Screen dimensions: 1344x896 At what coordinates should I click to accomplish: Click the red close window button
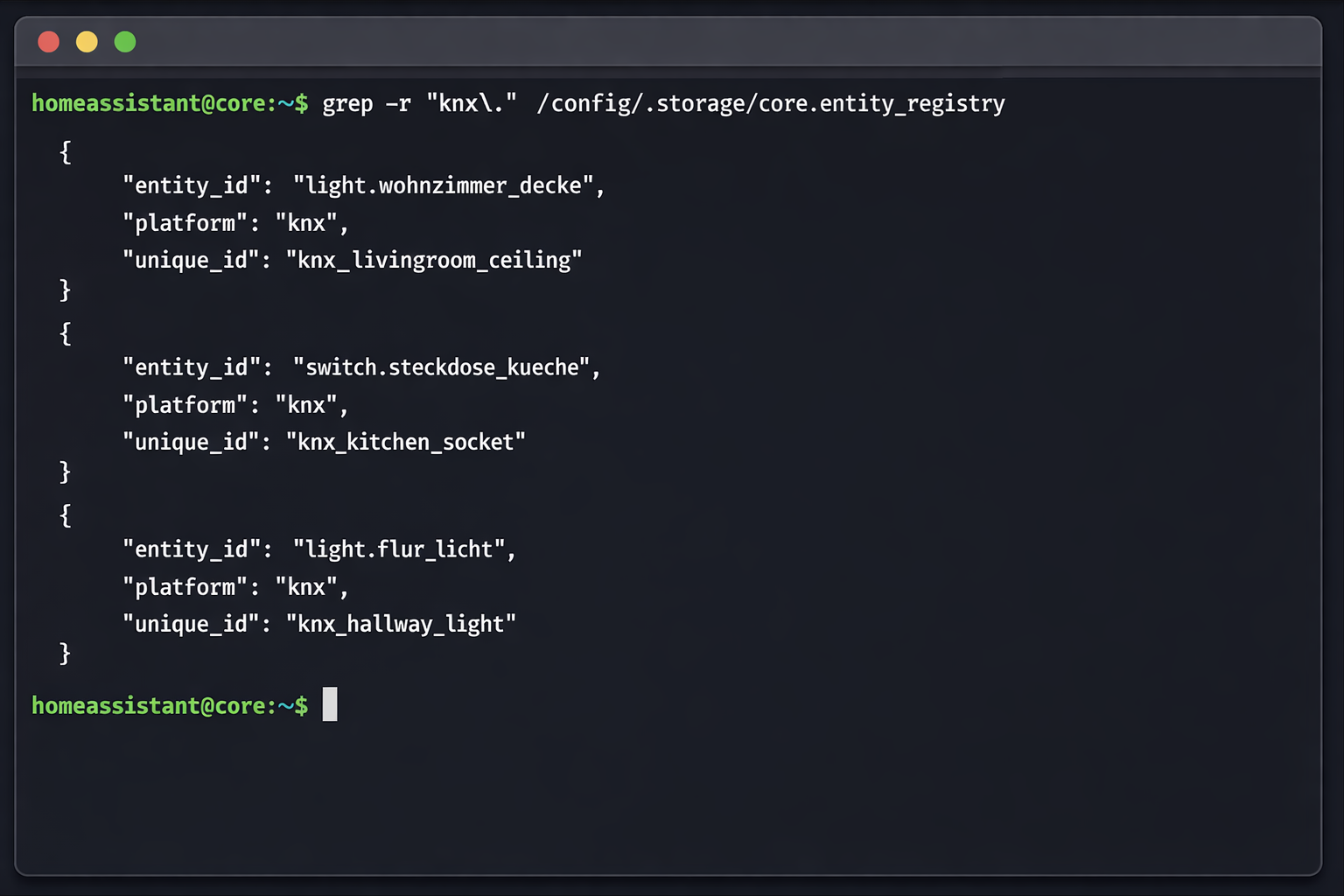tap(48, 41)
